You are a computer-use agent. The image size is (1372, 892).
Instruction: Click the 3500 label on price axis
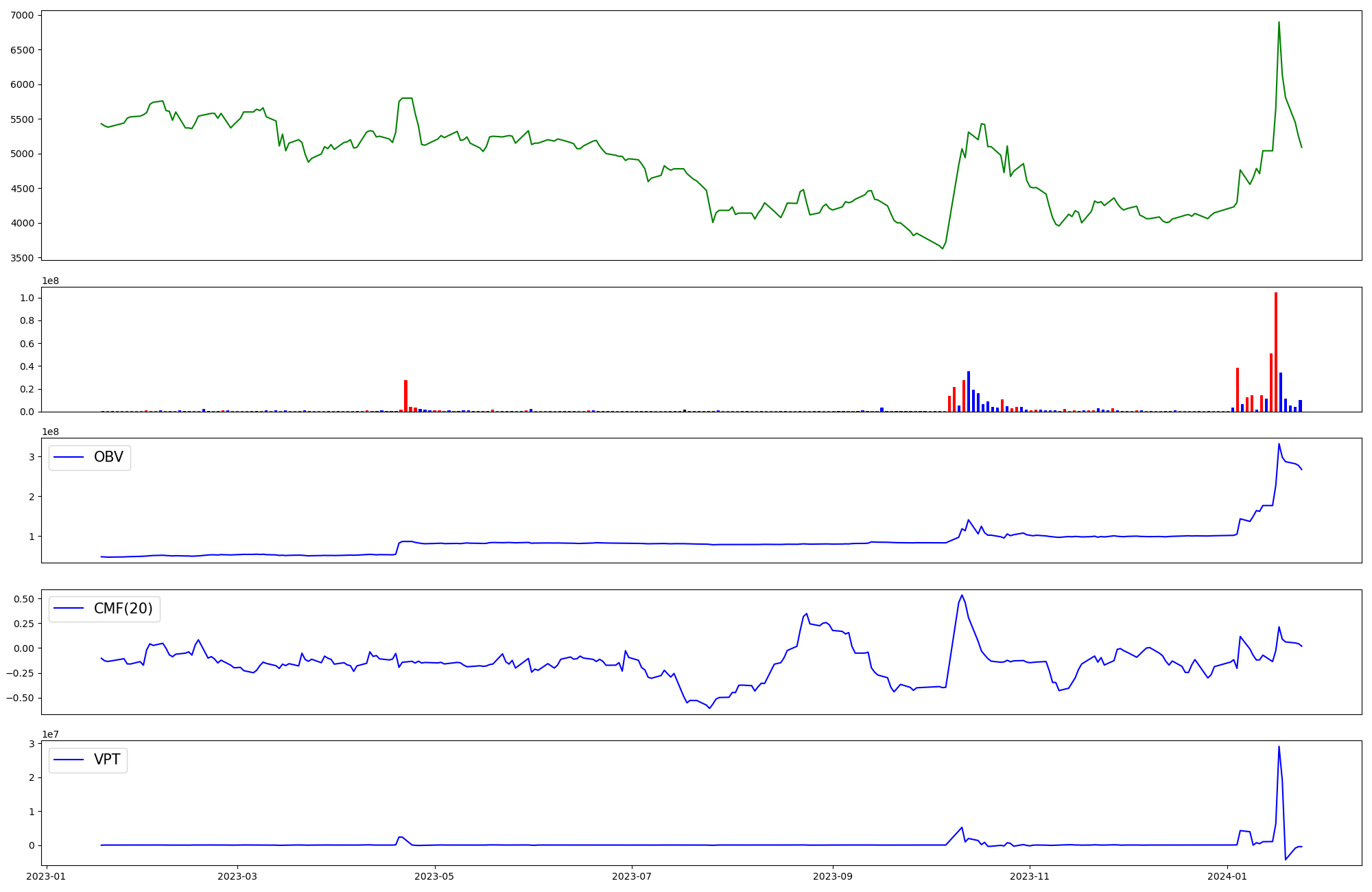[21, 258]
